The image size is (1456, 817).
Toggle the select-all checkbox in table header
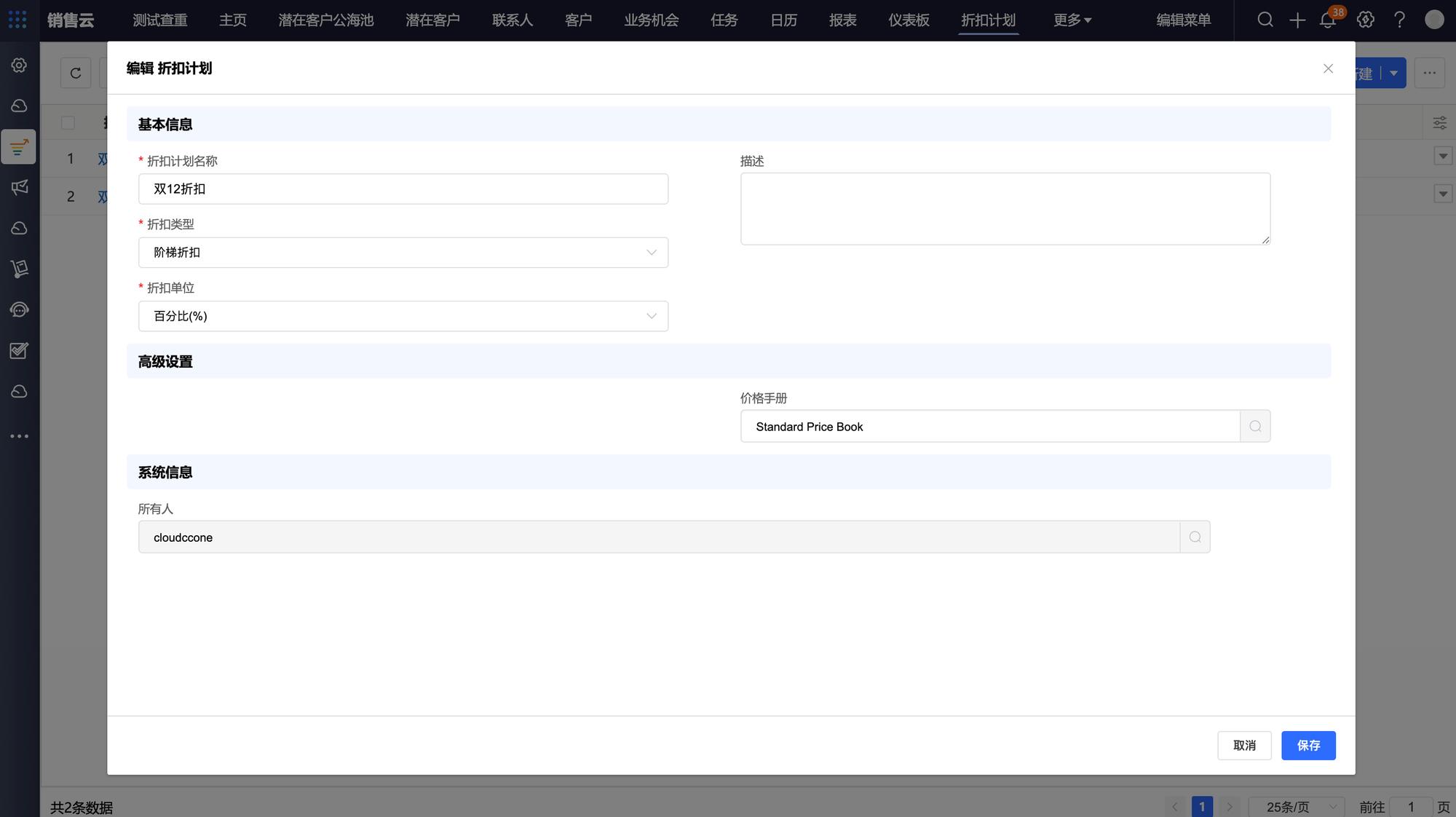[x=68, y=122]
